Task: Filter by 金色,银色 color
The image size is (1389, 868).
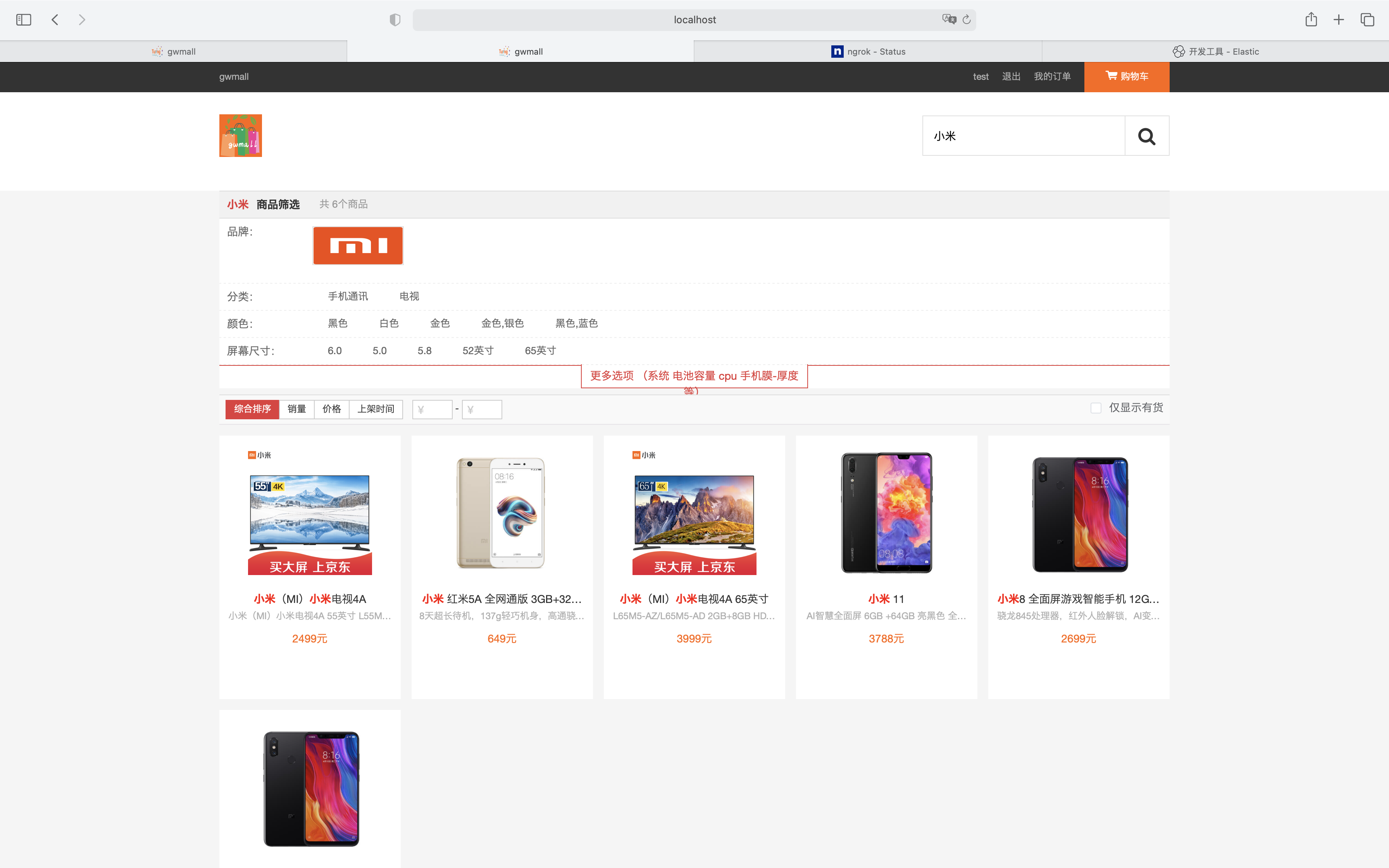Action: [502, 323]
